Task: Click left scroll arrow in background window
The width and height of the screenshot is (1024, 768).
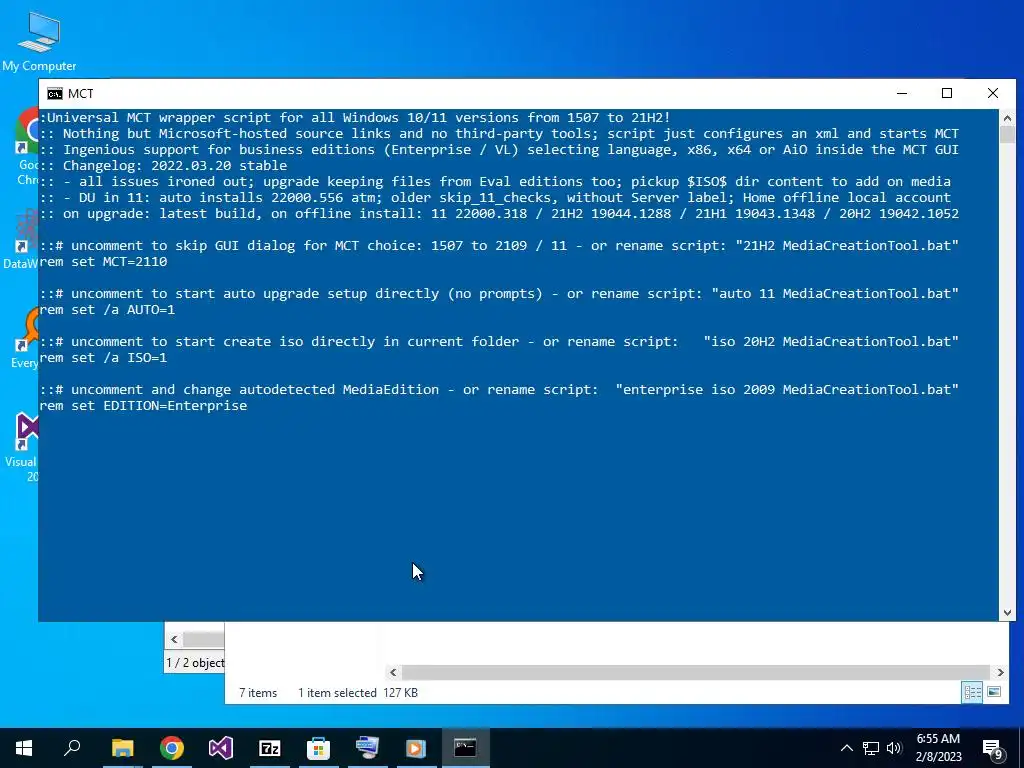Action: (x=174, y=639)
